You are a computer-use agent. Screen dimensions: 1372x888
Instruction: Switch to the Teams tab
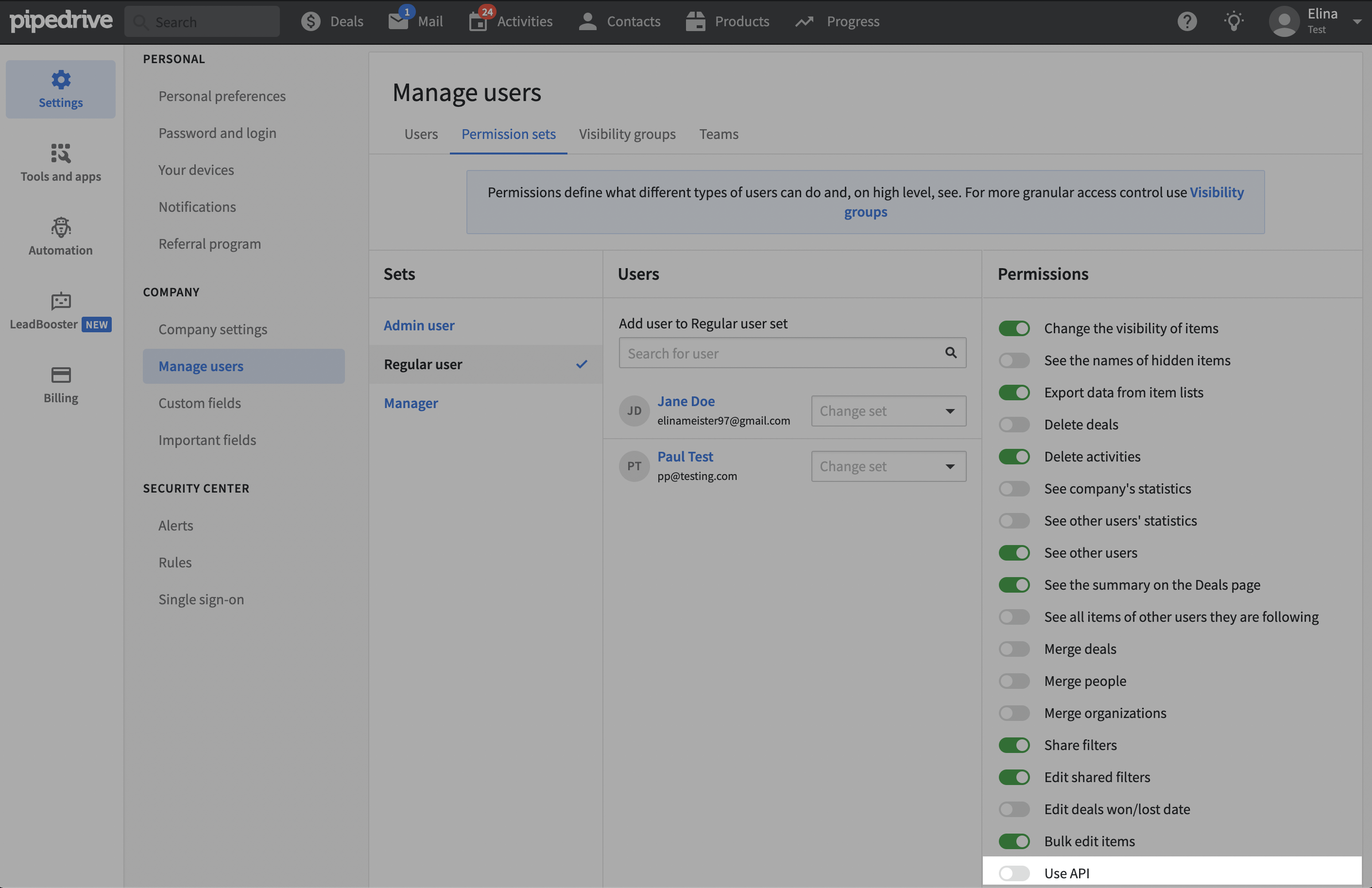pyautogui.click(x=718, y=134)
